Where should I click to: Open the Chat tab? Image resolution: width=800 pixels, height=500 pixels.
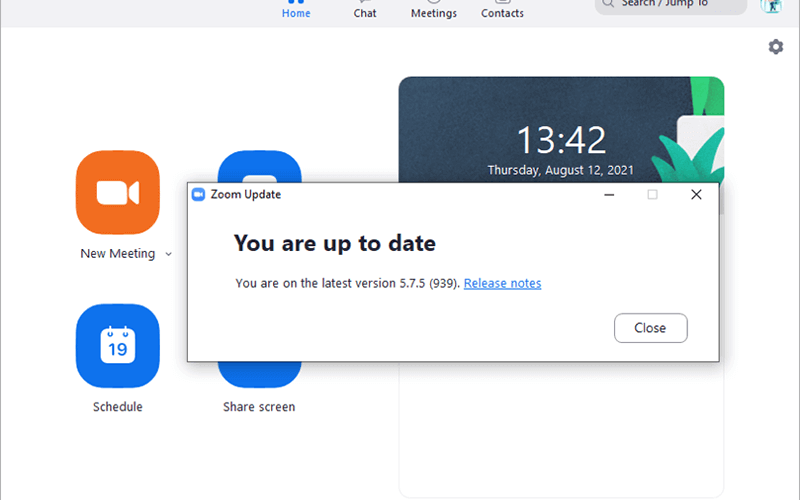pos(365,9)
